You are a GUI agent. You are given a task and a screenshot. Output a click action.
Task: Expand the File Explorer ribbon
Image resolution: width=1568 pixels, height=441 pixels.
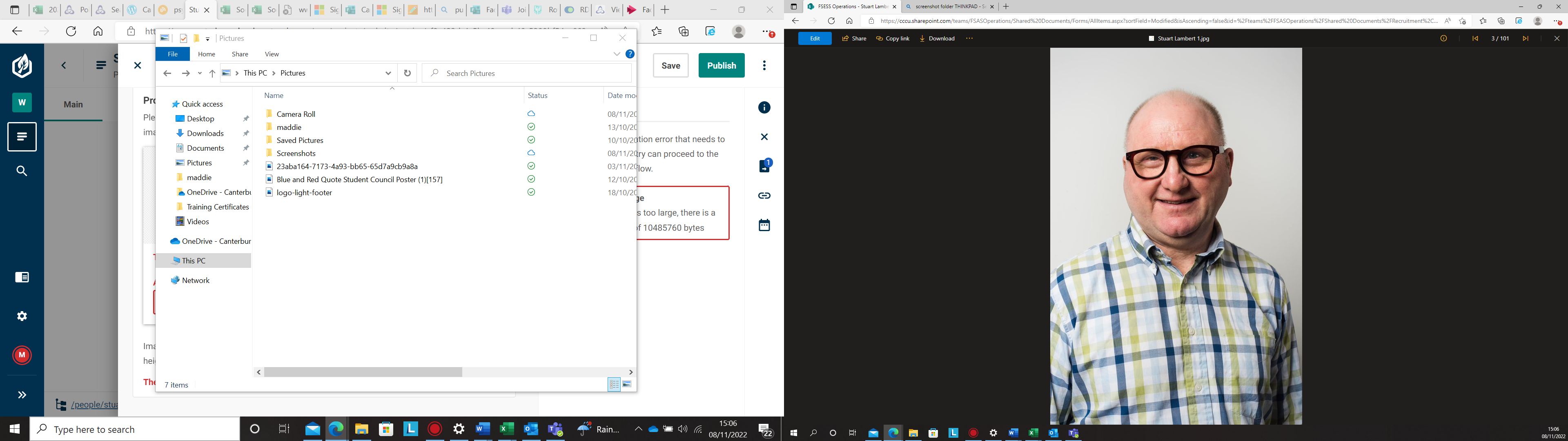tap(617, 54)
